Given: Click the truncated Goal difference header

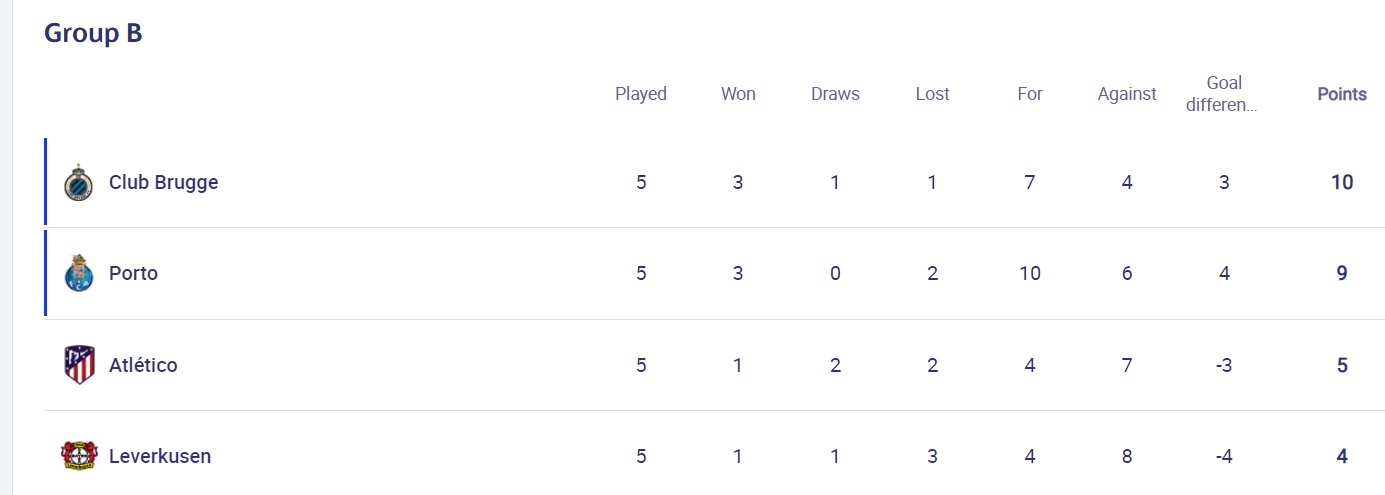Looking at the screenshot, I should pyautogui.click(x=1223, y=94).
